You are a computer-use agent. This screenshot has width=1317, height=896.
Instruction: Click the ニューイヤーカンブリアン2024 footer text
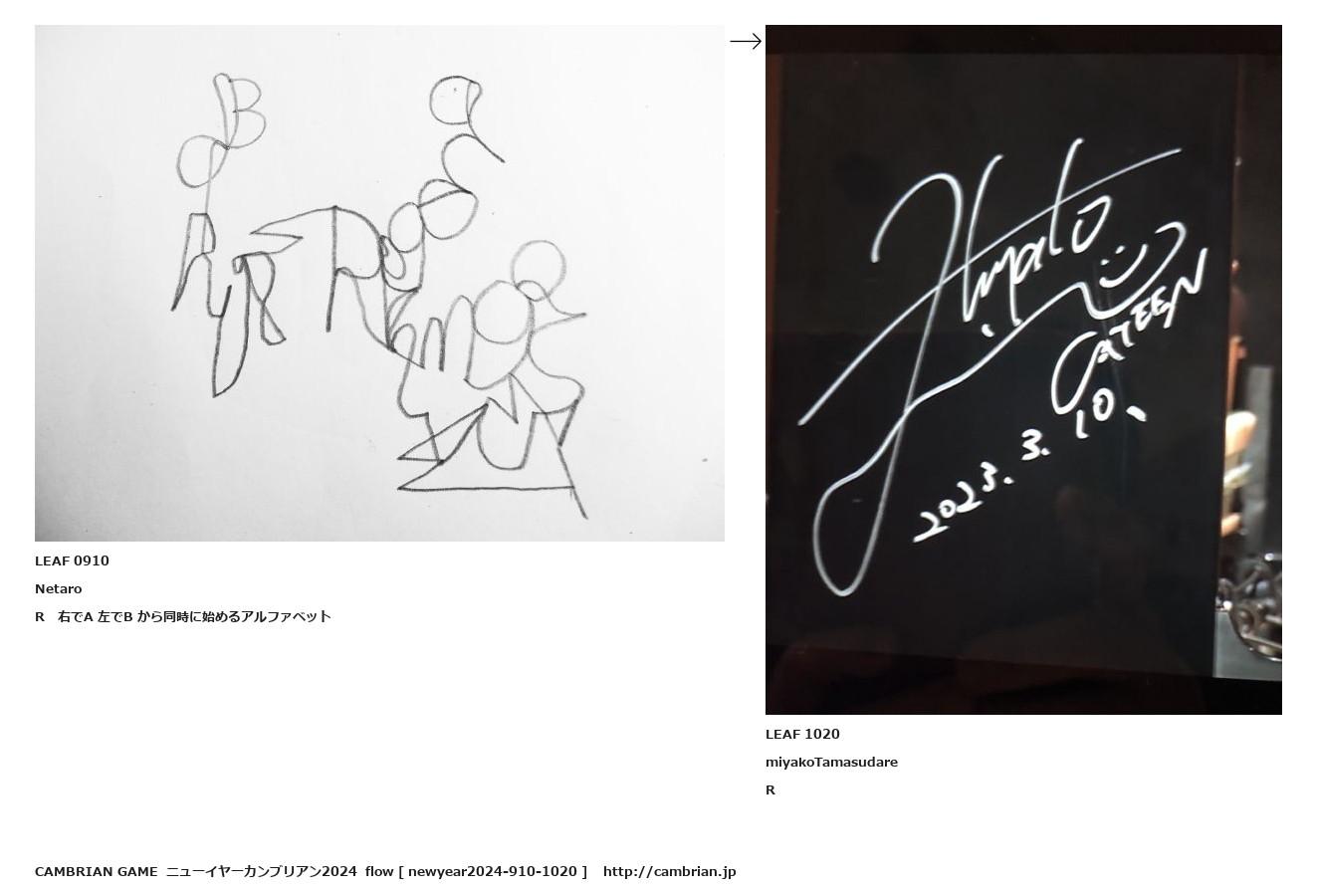[x=261, y=871]
